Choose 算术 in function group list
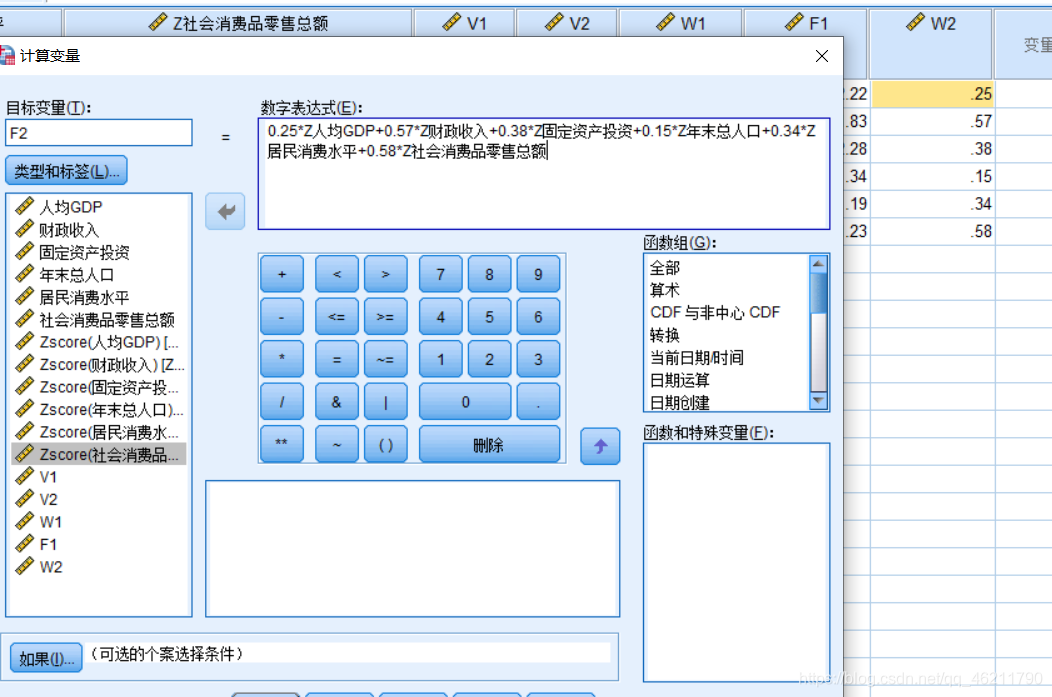1052x697 pixels. click(x=665, y=290)
